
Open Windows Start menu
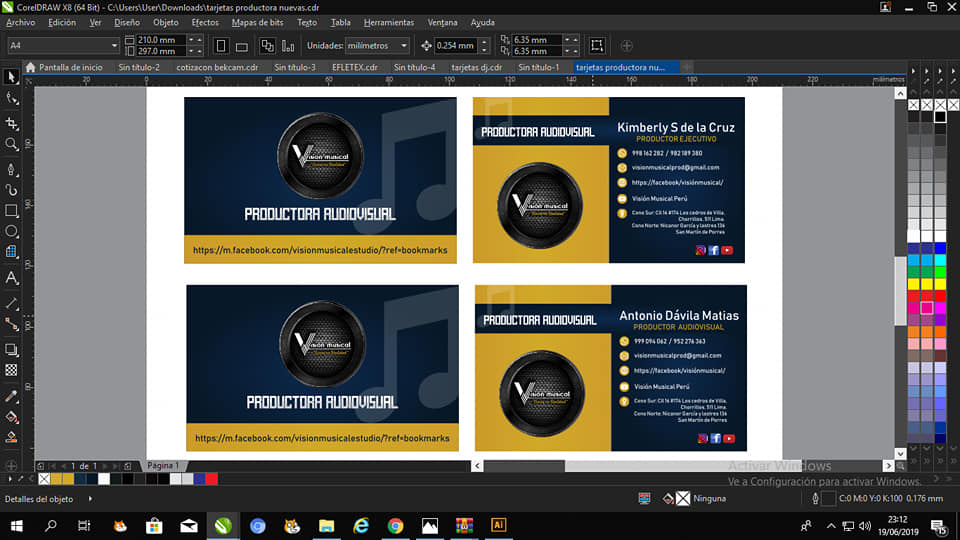click(x=17, y=525)
